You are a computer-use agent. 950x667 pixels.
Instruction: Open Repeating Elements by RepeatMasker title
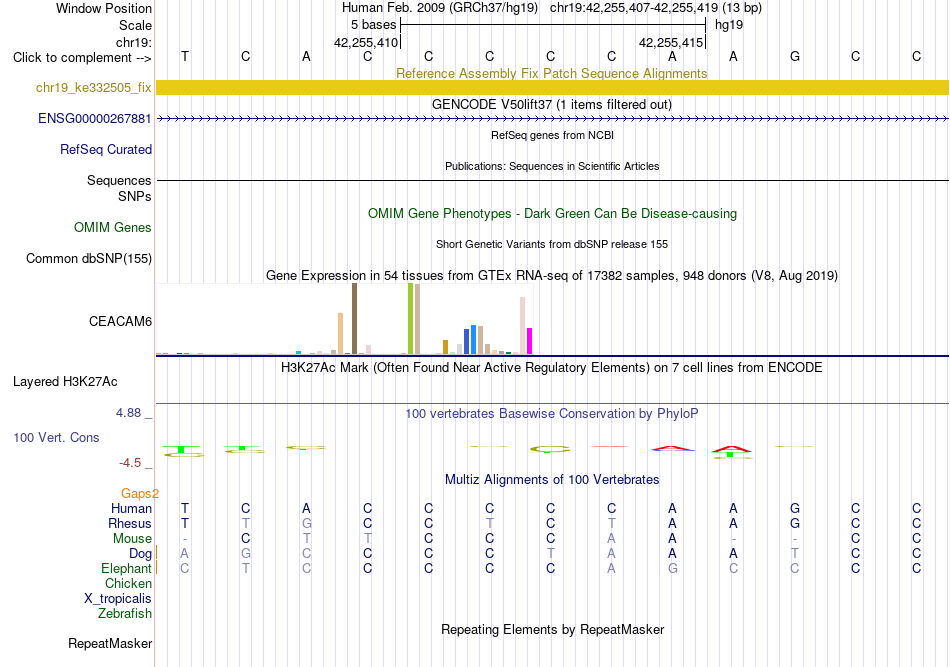553,630
